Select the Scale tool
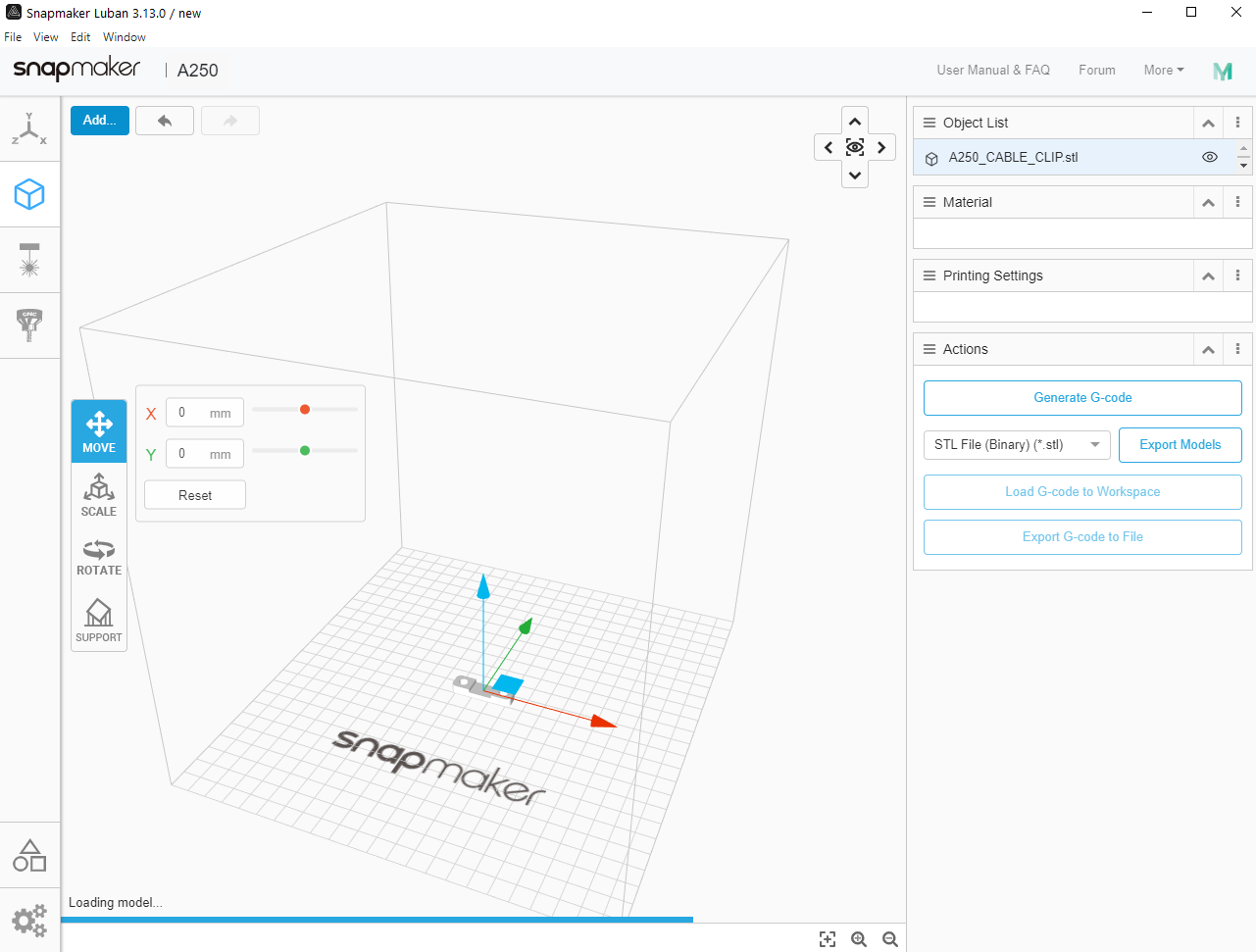1256x952 pixels. coord(98,495)
